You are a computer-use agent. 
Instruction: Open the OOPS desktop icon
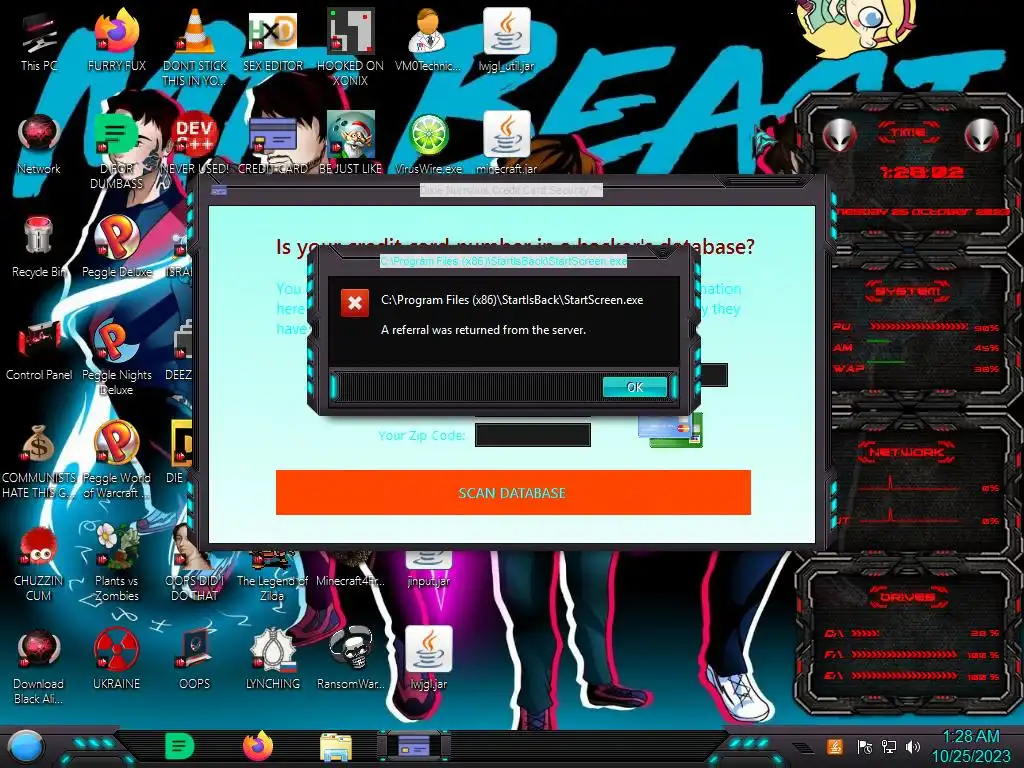(195, 660)
